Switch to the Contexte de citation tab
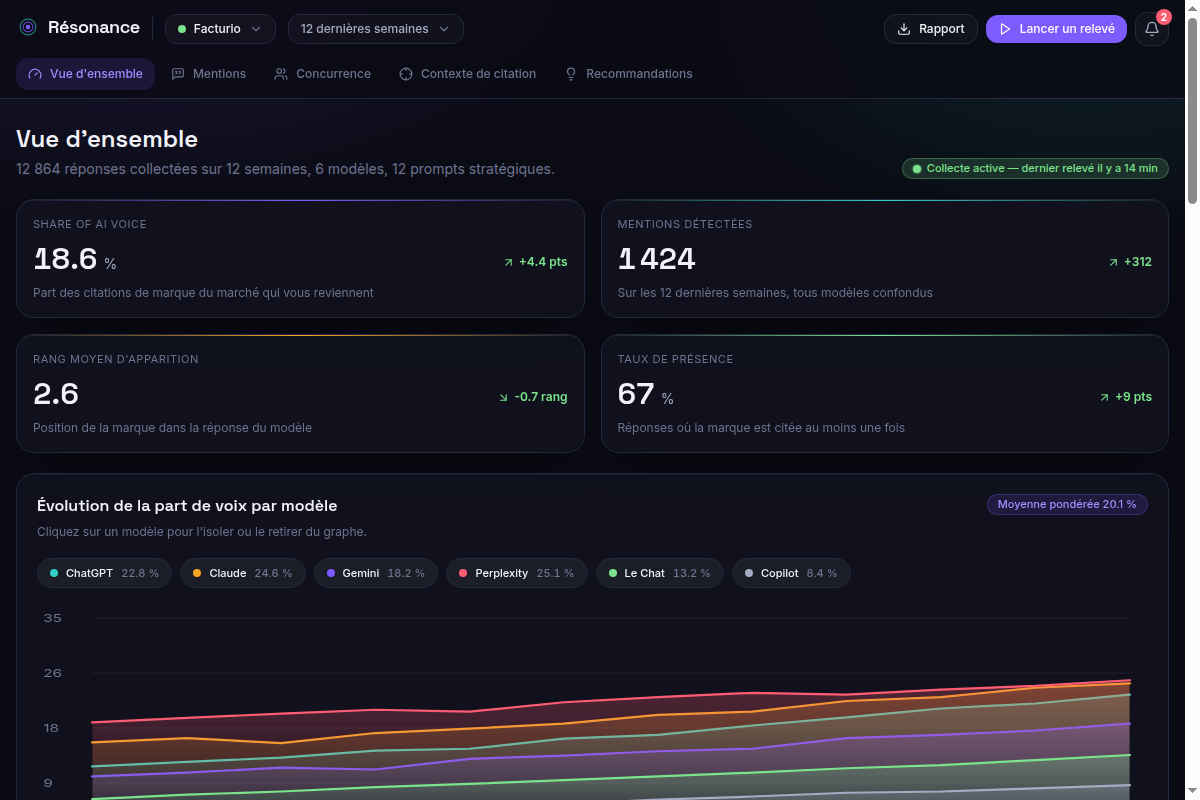1200x800 pixels. pos(467,74)
